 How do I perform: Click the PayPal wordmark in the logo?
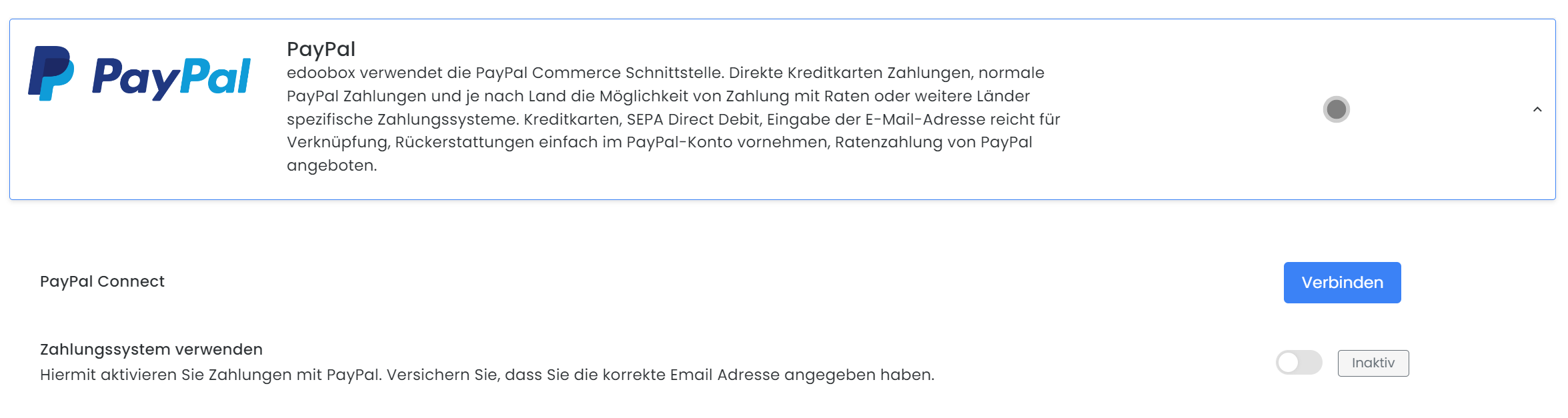click(x=171, y=77)
